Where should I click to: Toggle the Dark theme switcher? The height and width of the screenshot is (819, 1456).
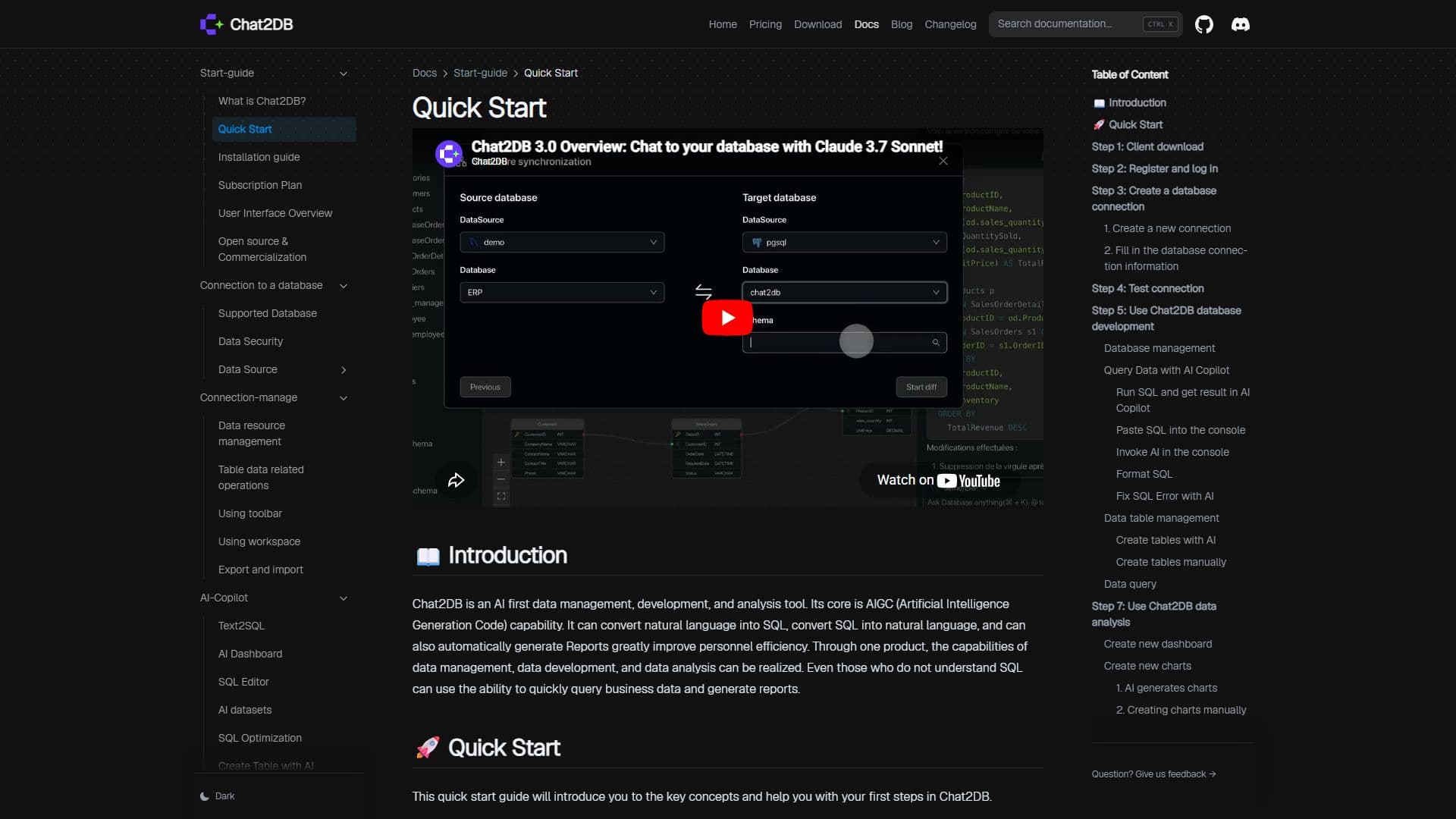point(218,796)
